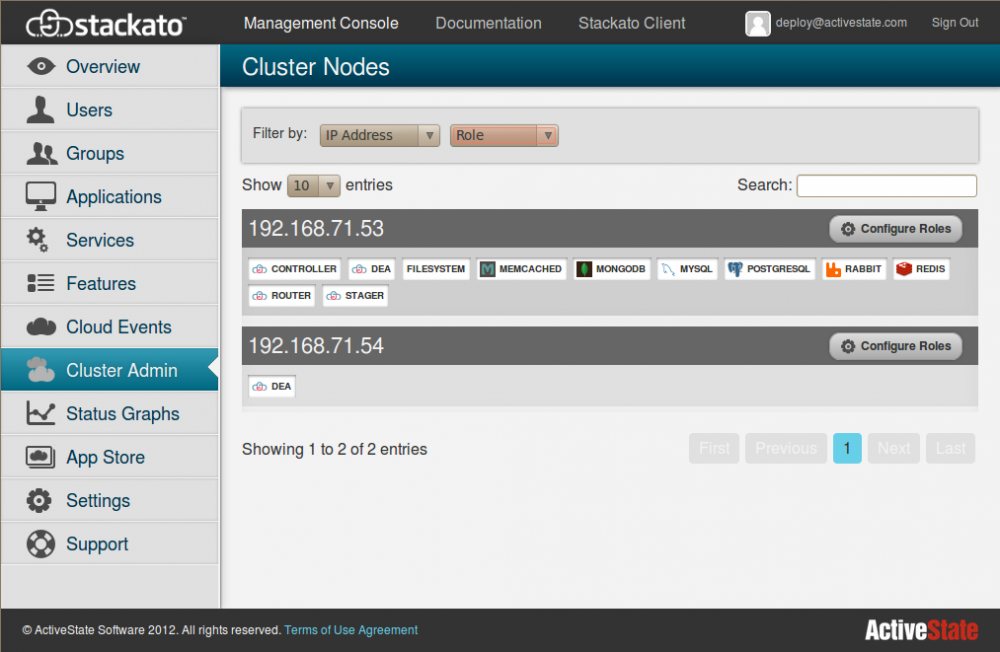Configure Roles for node 192.168.71.54
This screenshot has width=1000, height=652.
pyautogui.click(x=895, y=346)
